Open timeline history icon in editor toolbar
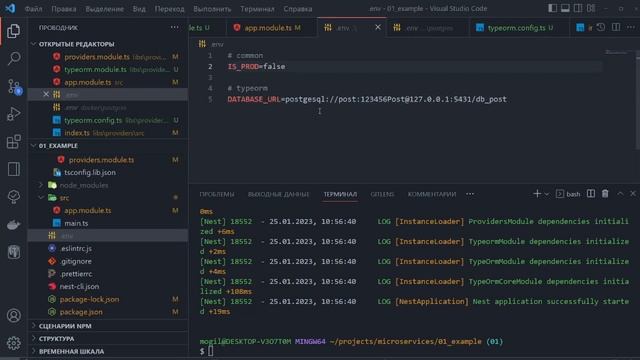Screen dimensions: 640x360 click(x=600, y=27)
